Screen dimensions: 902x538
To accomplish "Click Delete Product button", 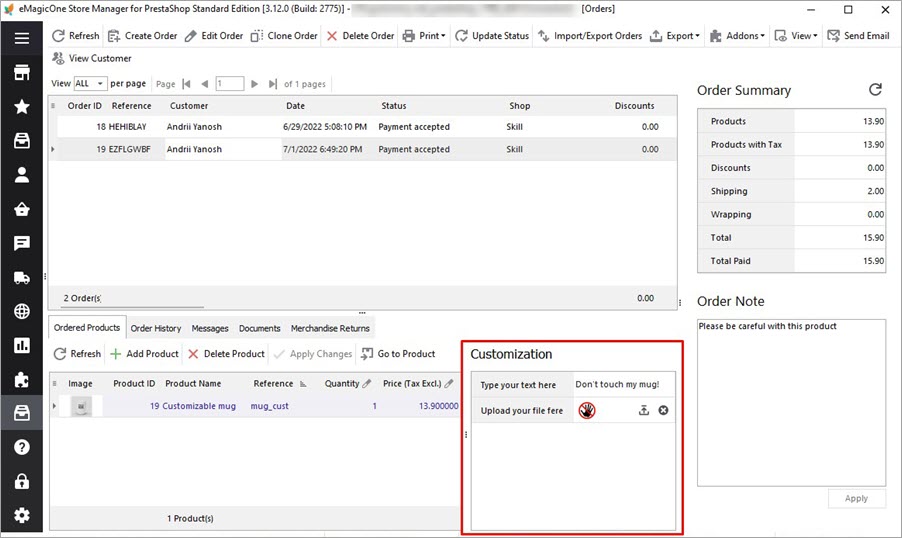I will click(227, 354).
